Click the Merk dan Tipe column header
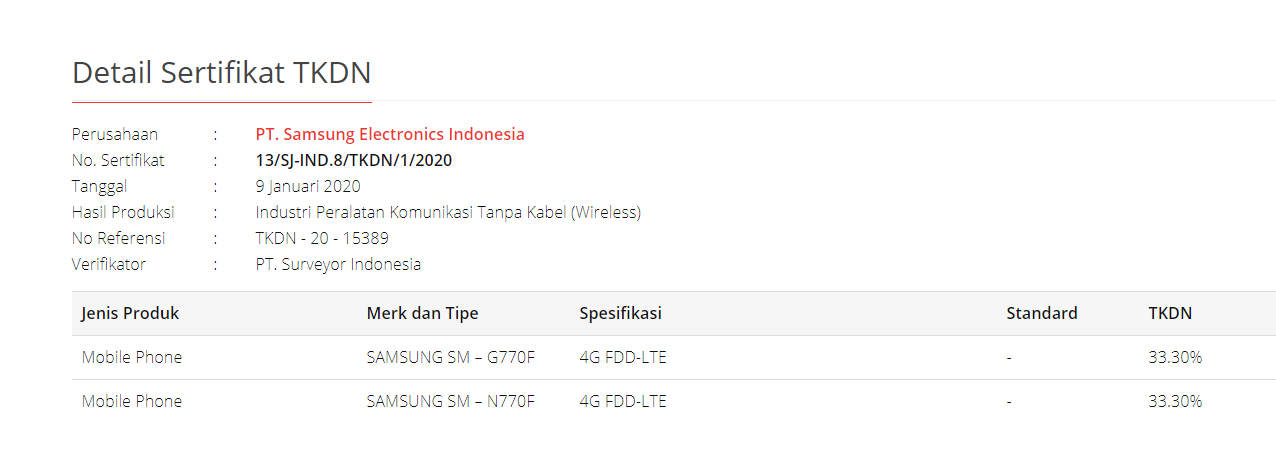 (x=423, y=313)
